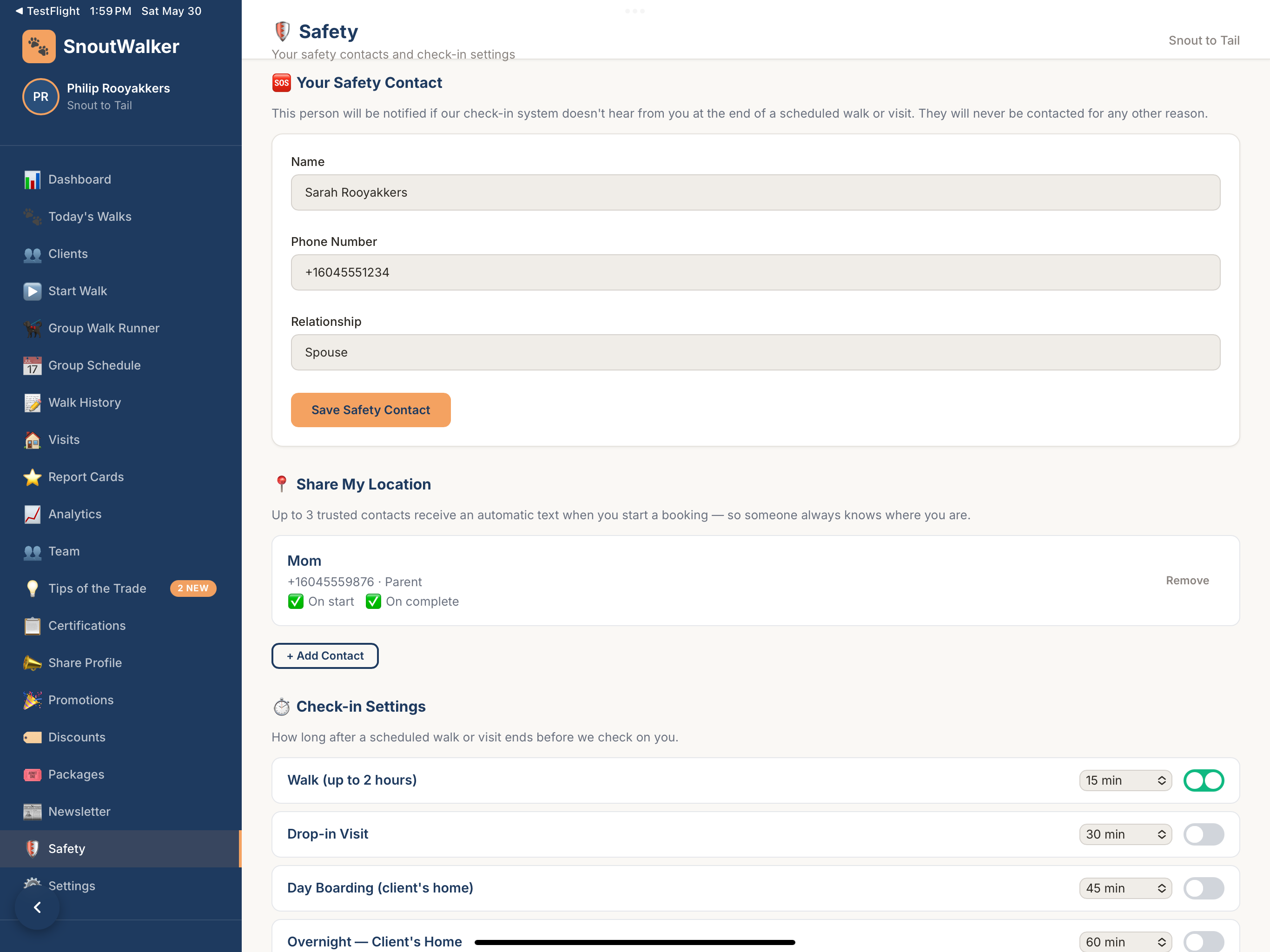Viewport: 1270px width, 952px height.
Task: Click the Share My Location heading
Action: [x=364, y=485]
